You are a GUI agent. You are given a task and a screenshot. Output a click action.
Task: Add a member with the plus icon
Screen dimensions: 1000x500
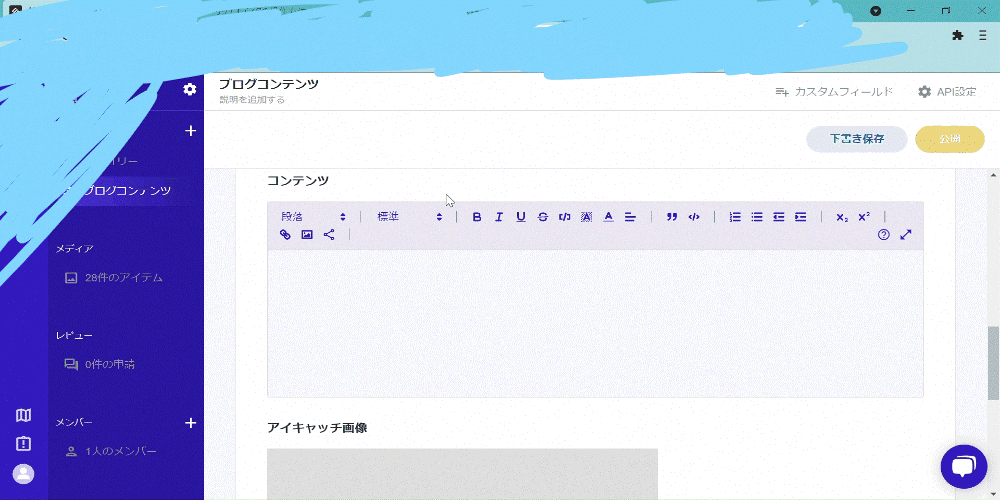190,423
